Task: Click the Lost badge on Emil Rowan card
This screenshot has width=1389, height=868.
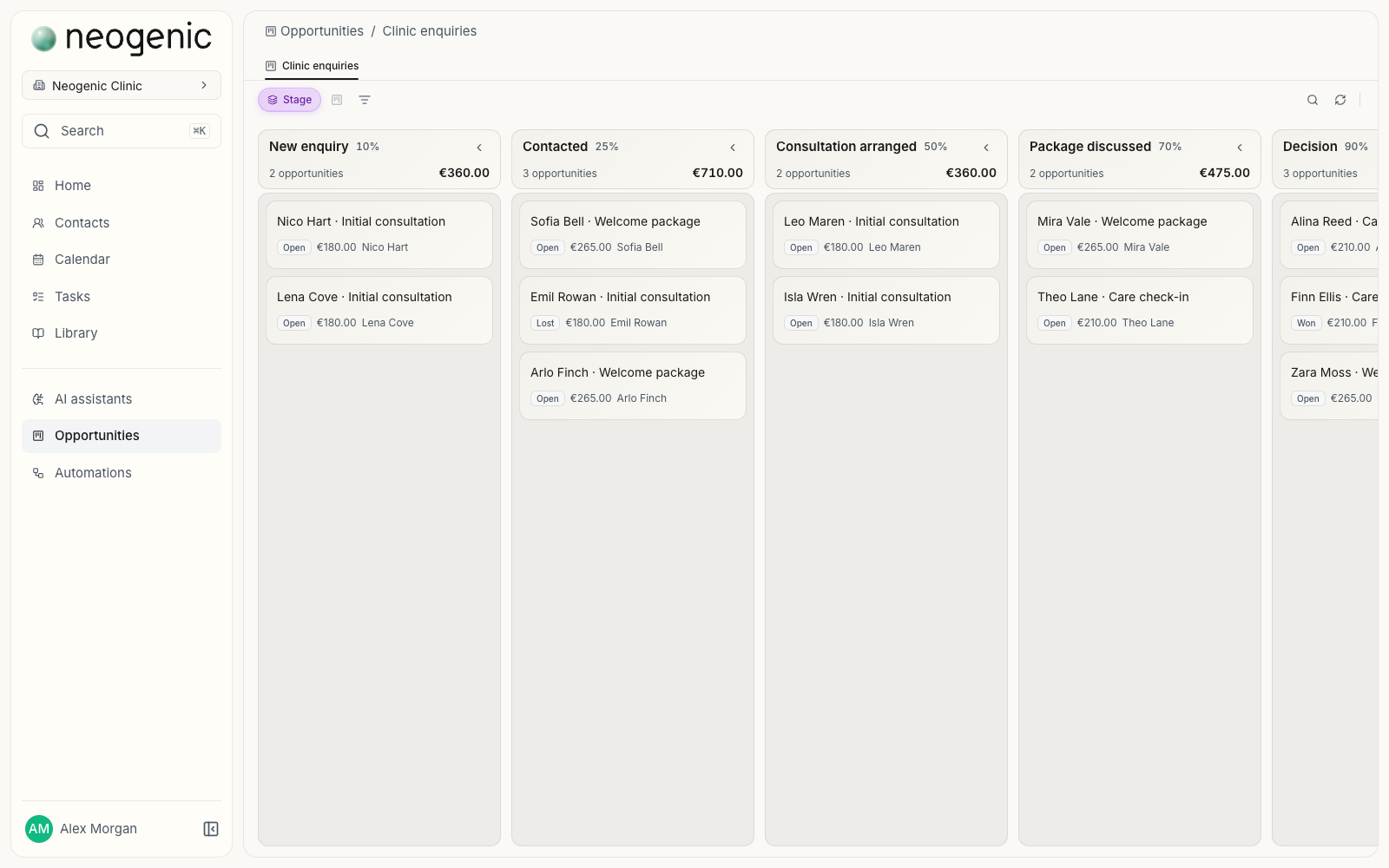Action: (545, 323)
